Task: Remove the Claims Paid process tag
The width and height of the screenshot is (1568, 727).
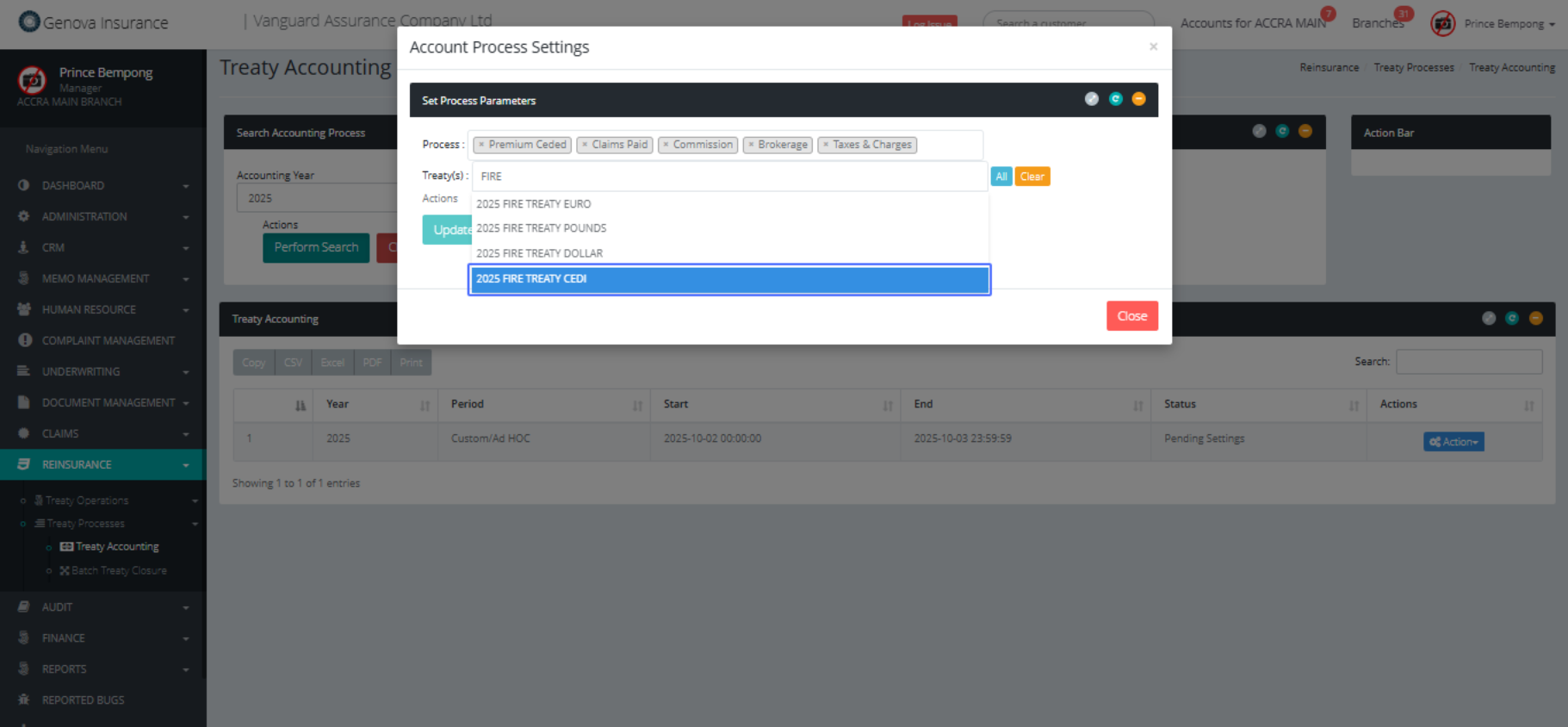Action: point(585,145)
